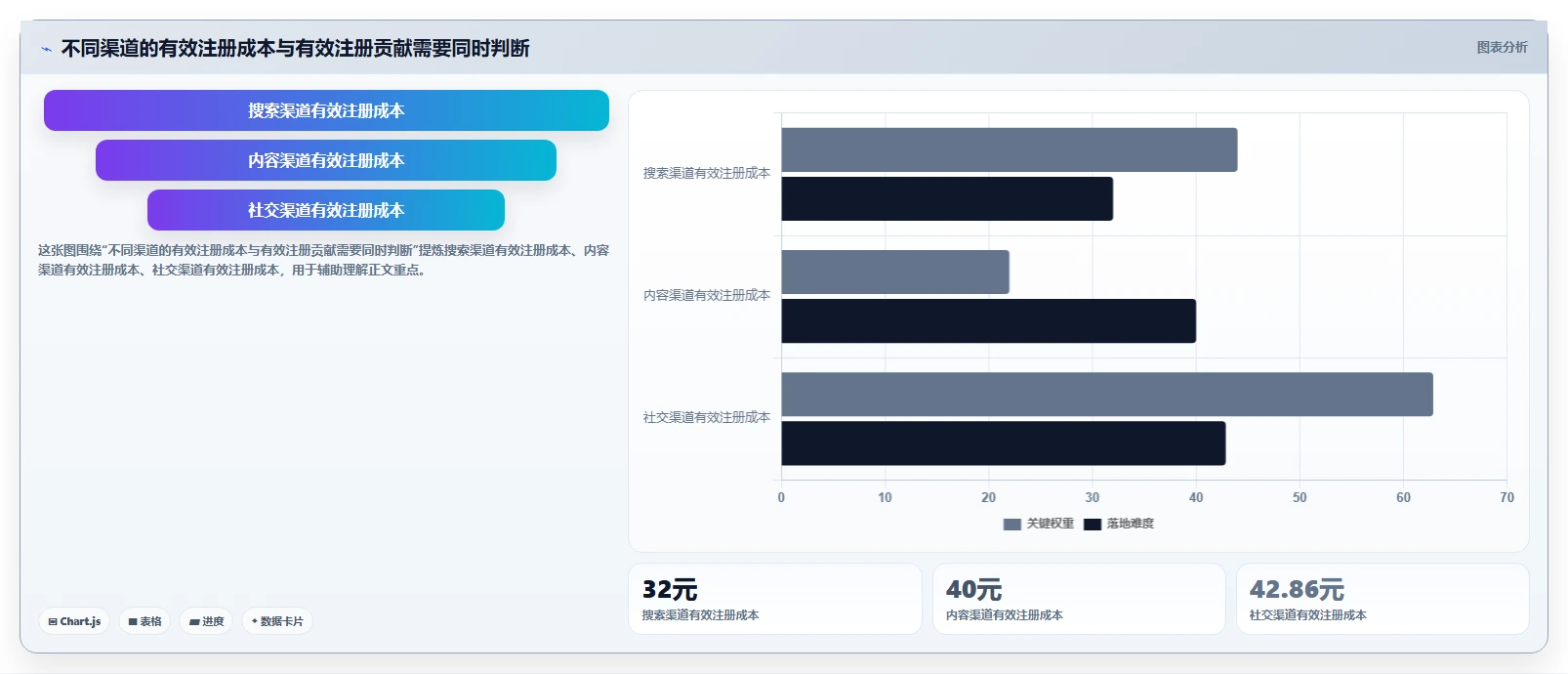Viewport: 1568px width, 674px height.
Task: Click the gray 关键权重 bar for 社交渠道
Action: [1107, 394]
